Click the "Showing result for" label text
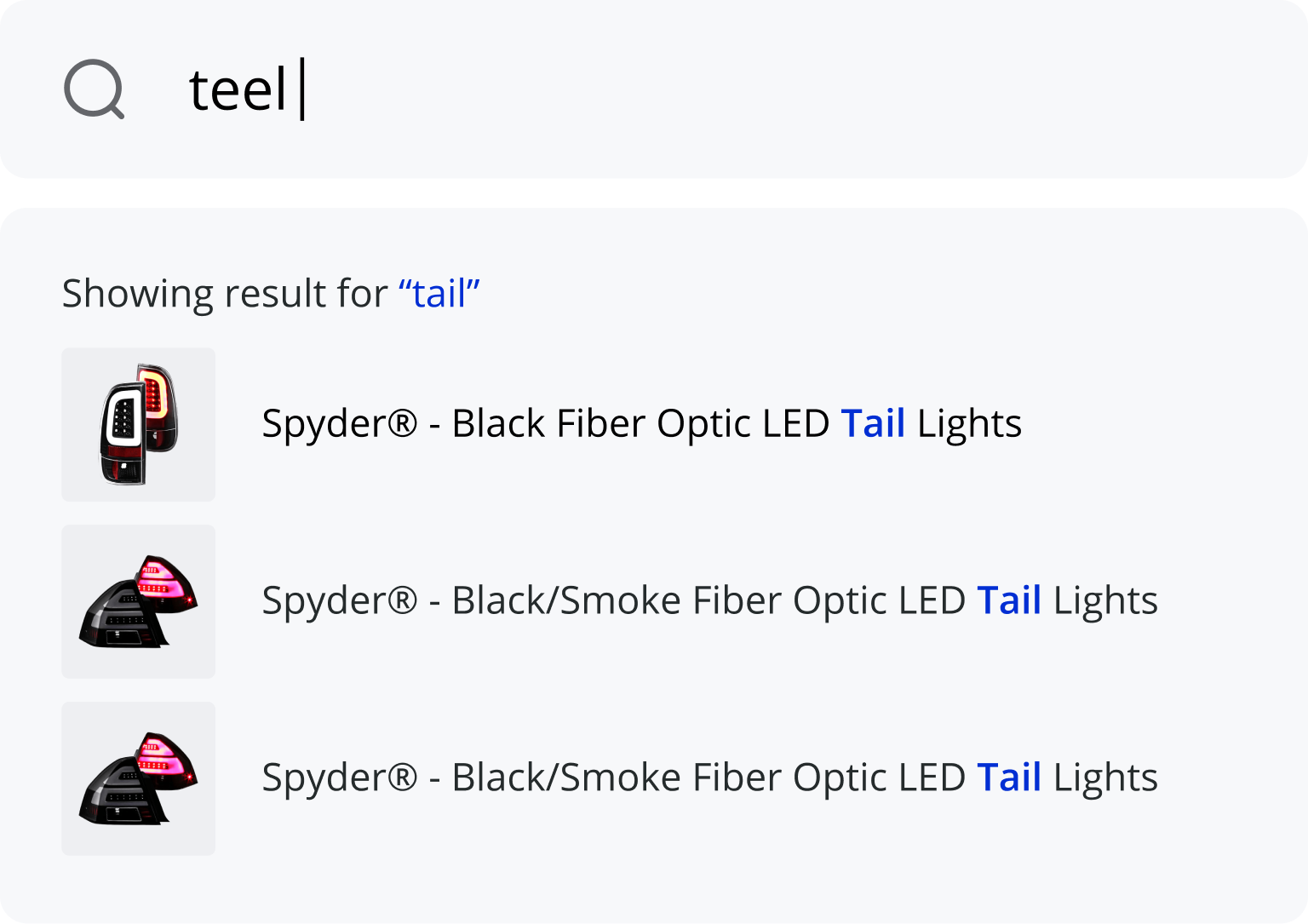Viewport: 1308px width, 924px height. click(224, 294)
